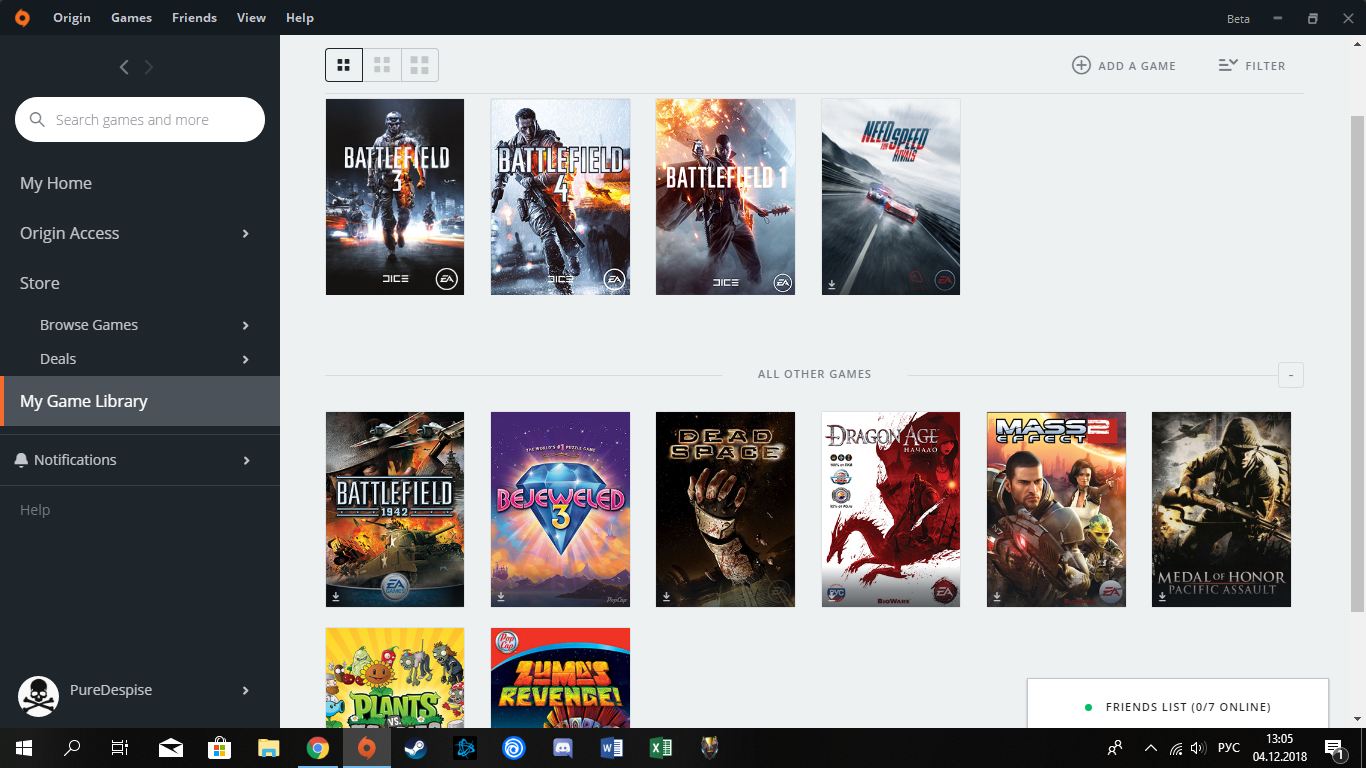Open the Origin menu
The width and height of the screenshot is (1366, 768).
tap(72, 18)
